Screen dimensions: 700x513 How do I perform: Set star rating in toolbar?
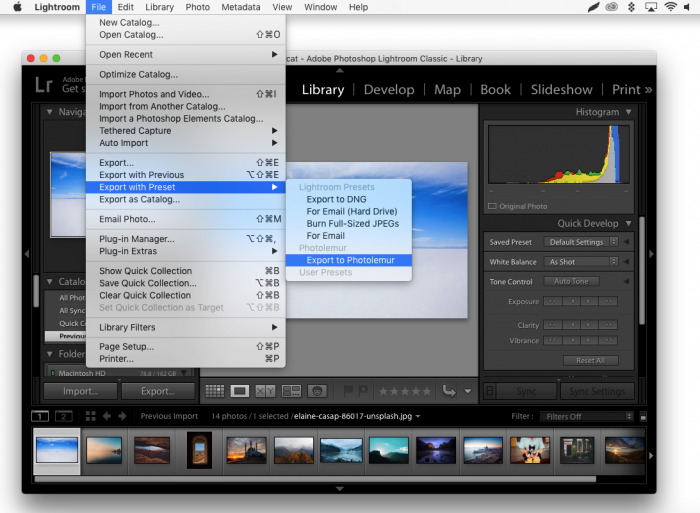tap(405, 392)
